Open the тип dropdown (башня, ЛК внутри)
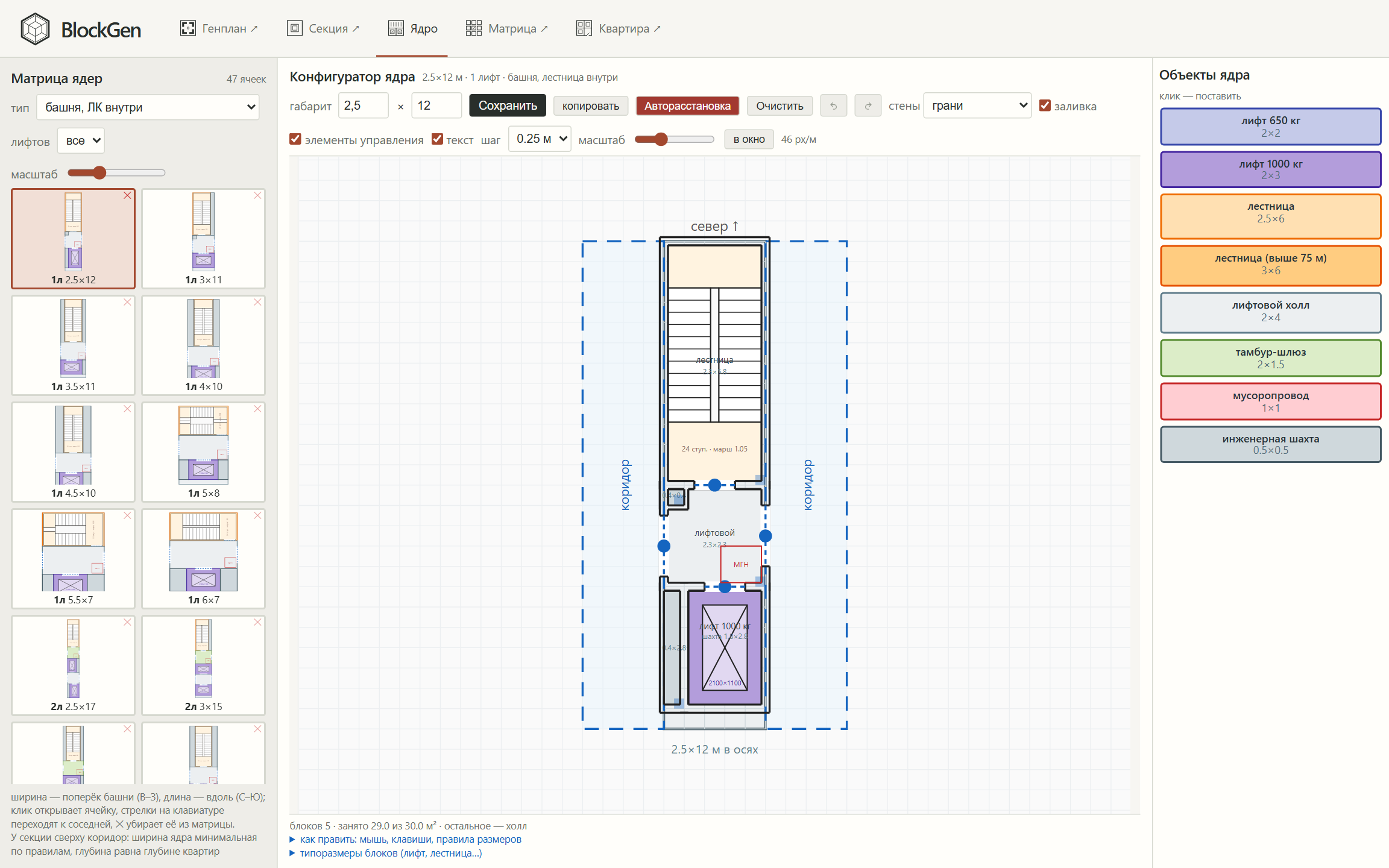The width and height of the screenshot is (1389, 868). click(x=148, y=107)
